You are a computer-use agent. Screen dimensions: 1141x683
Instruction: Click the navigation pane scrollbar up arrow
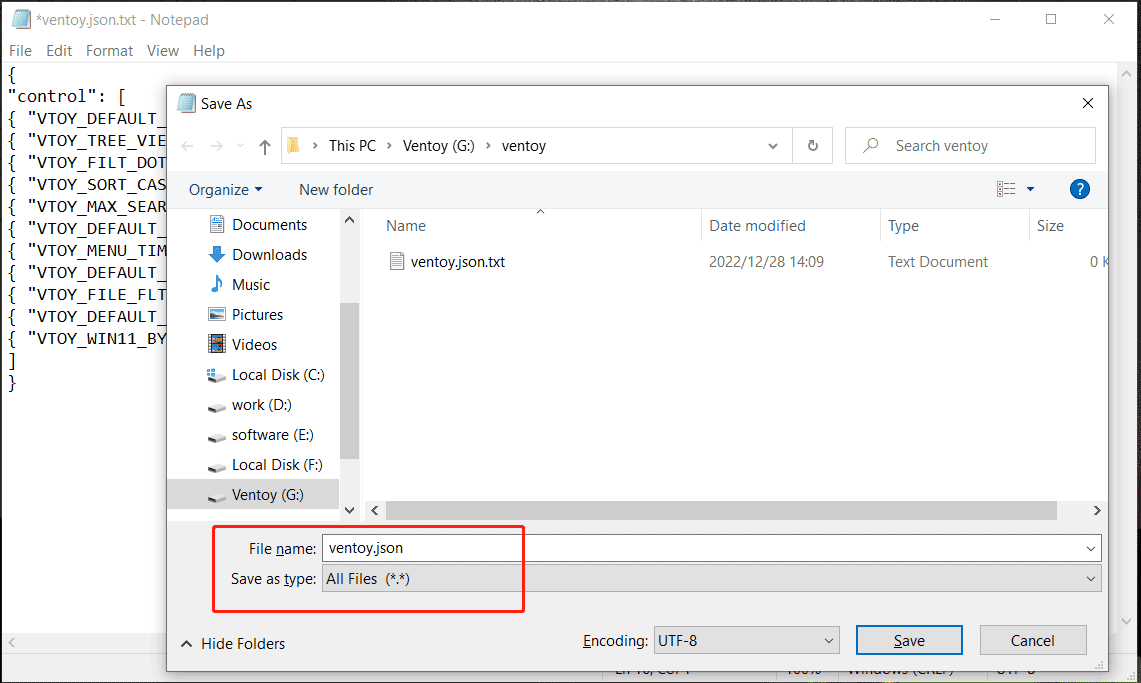click(x=349, y=220)
